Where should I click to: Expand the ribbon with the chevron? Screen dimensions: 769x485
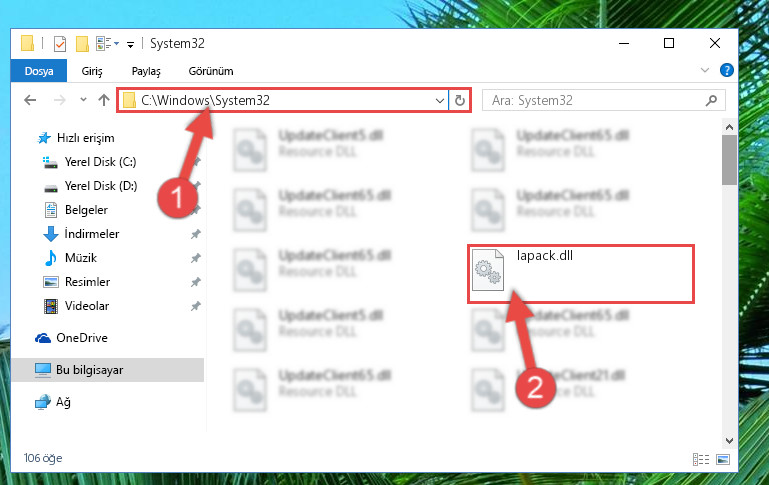pos(705,70)
